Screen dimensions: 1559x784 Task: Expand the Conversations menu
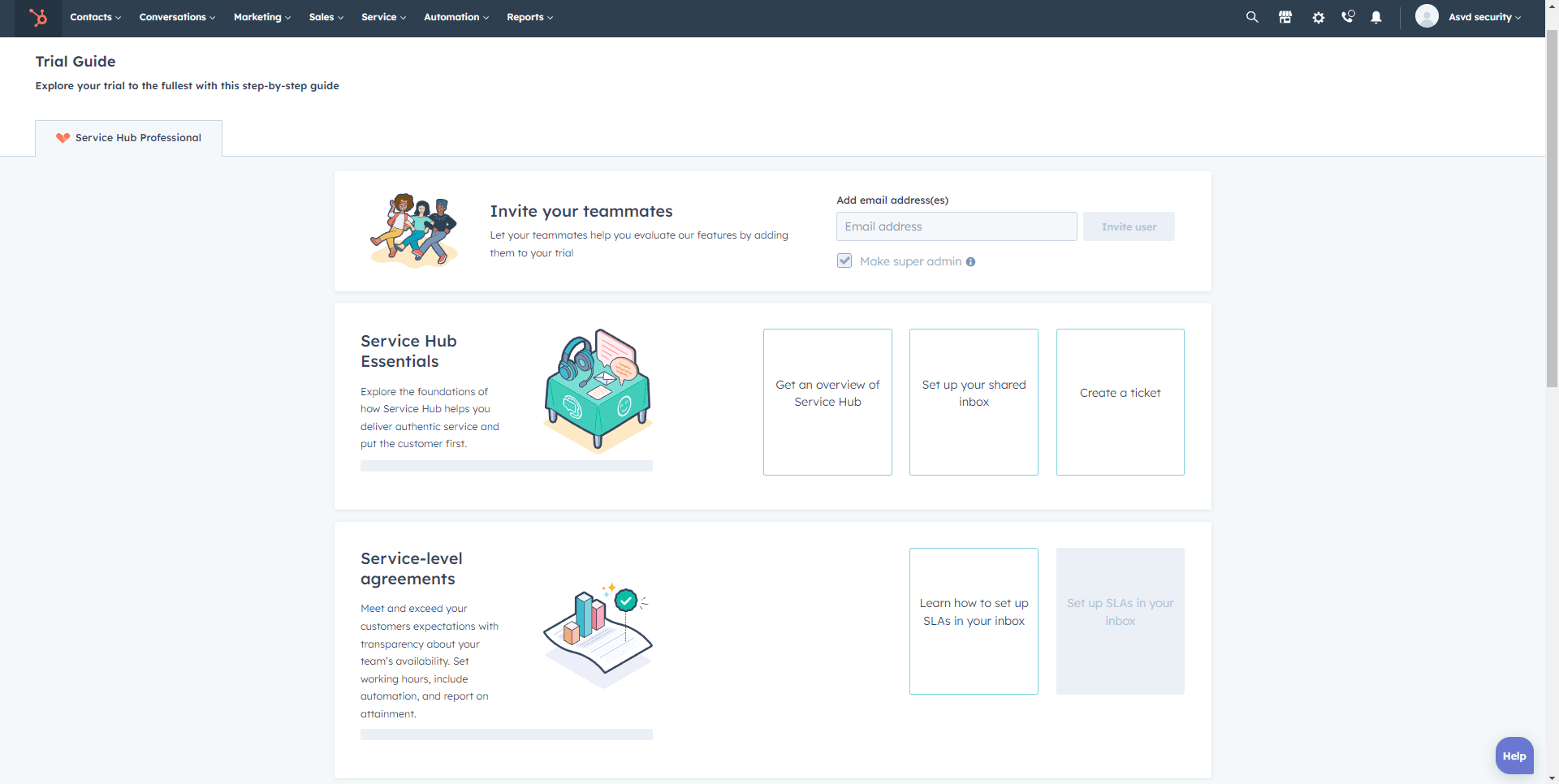[177, 17]
